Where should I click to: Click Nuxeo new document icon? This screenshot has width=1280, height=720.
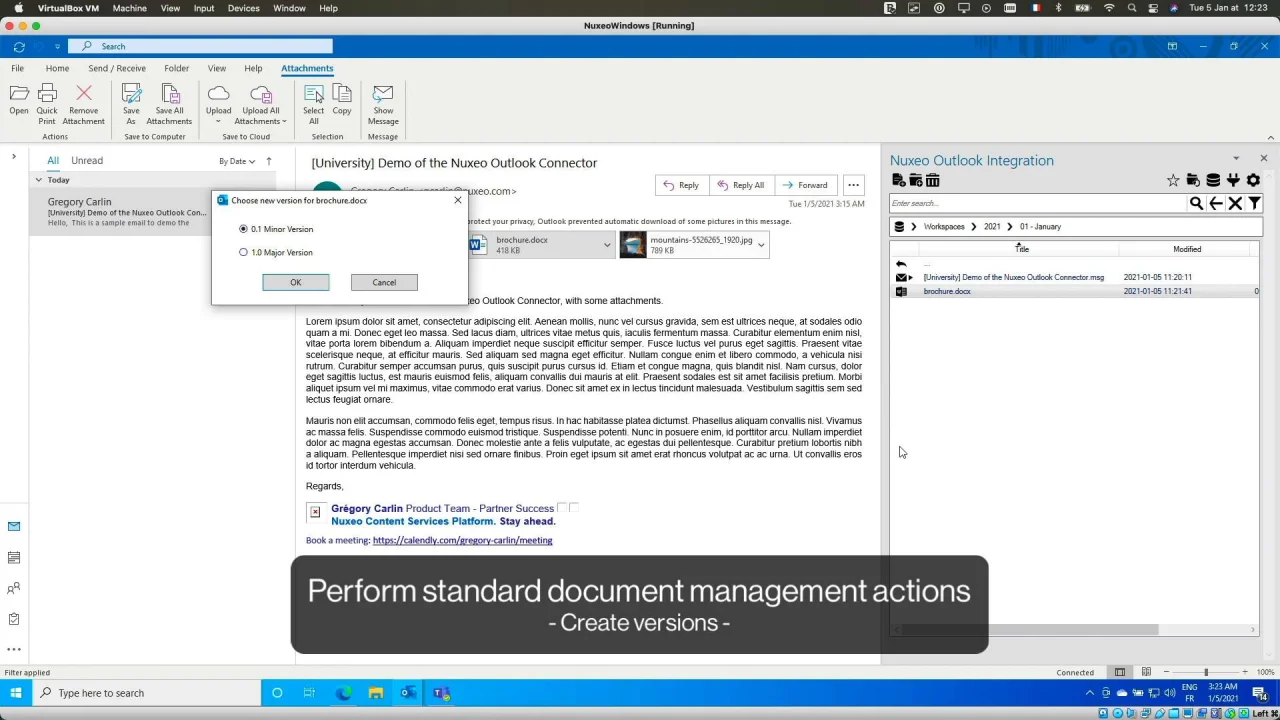[x=899, y=180]
